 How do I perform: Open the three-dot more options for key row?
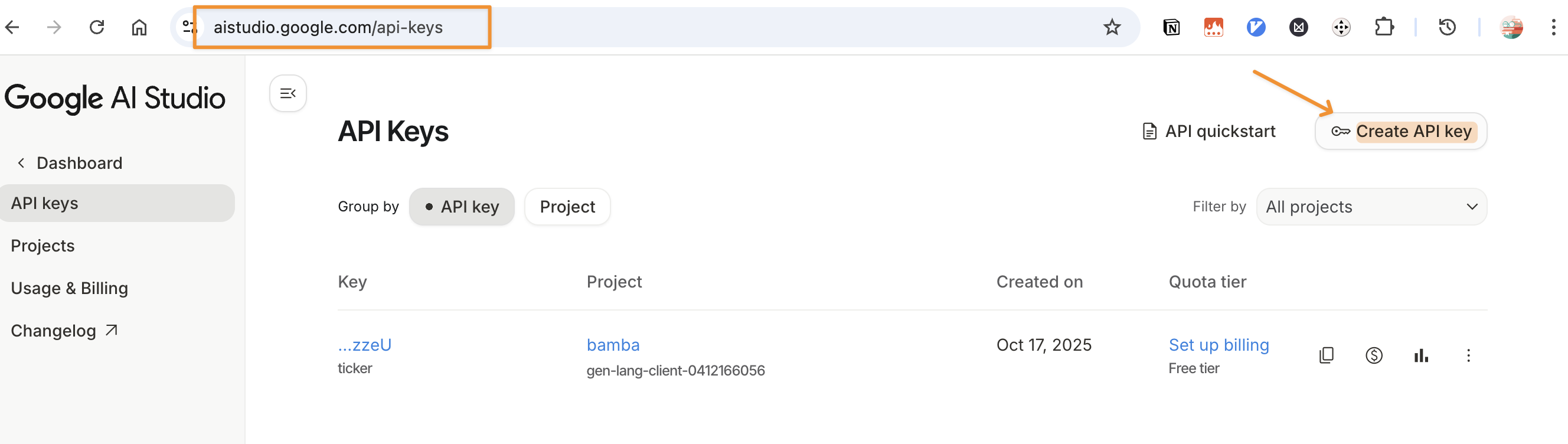pyautogui.click(x=1468, y=355)
